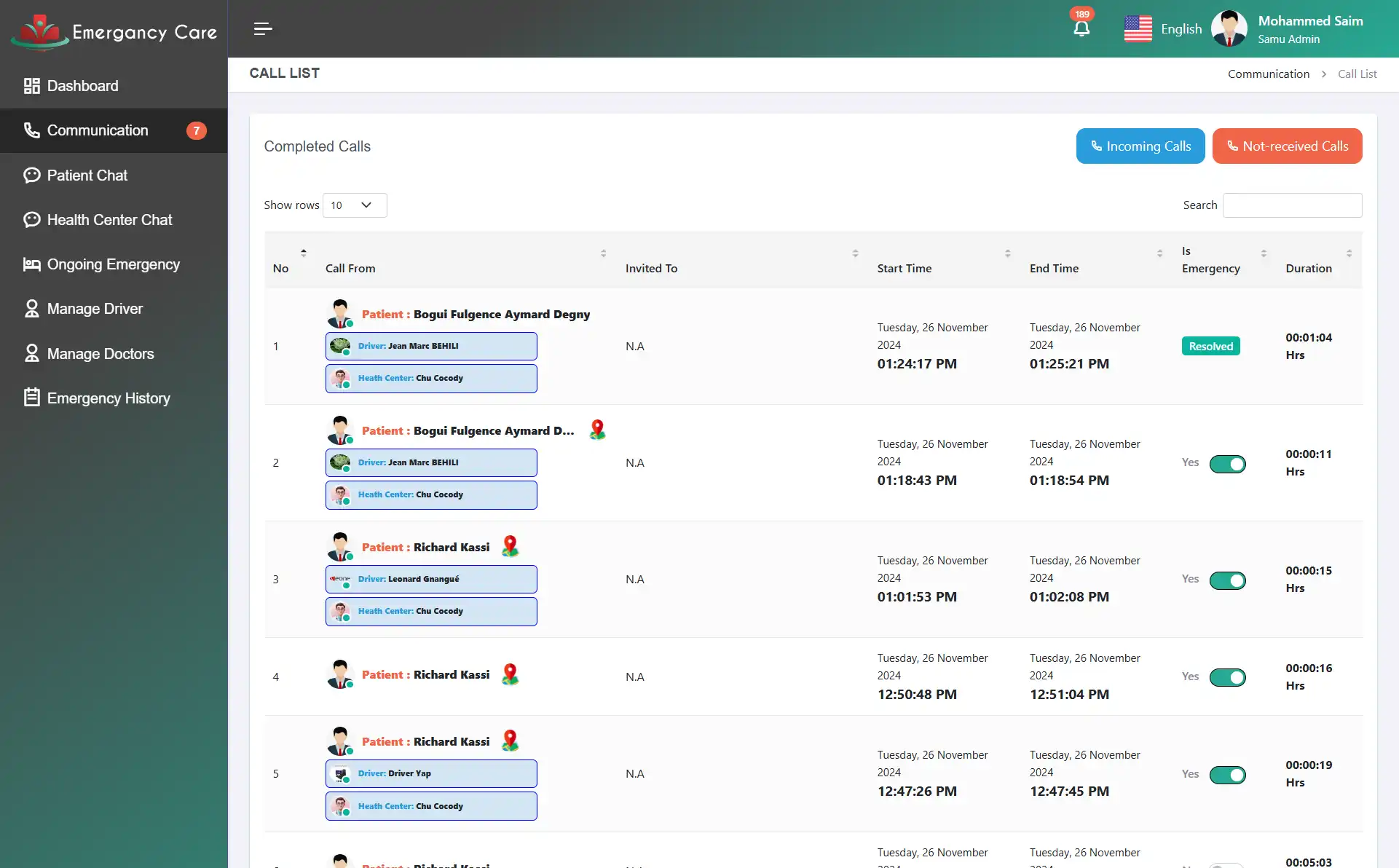This screenshot has height=868, width=1399.
Task: Select the Manage Doctors icon
Action: pyautogui.click(x=31, y=353)
